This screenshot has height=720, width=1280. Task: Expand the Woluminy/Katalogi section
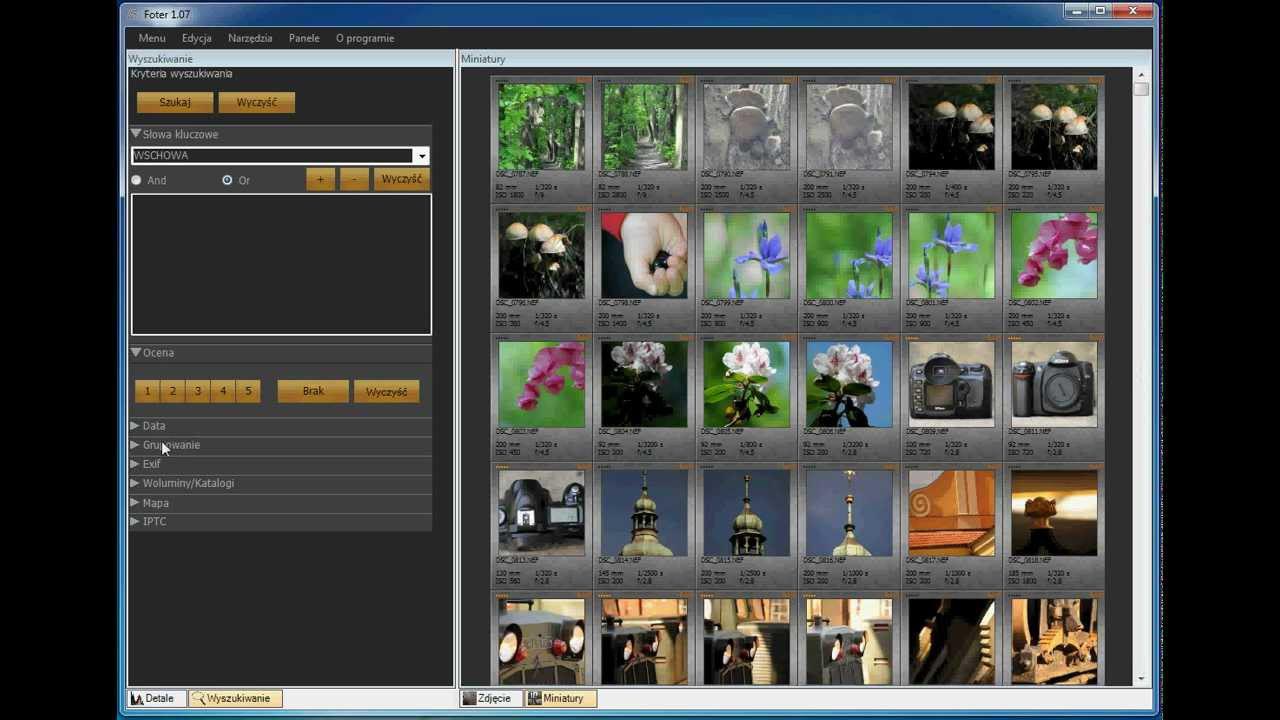[x=136, y=483]
